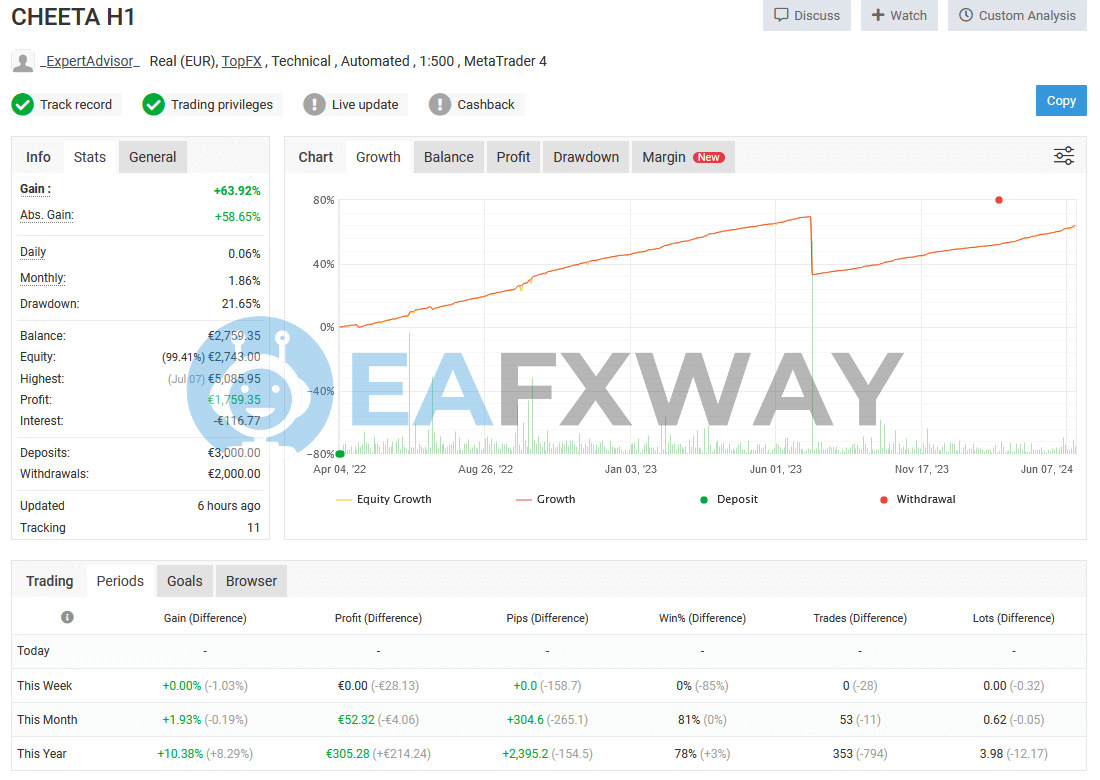The height and width of the screenshot is (780, 1100).
Task: Open the Custom Analysis button
Action: [1017, 15]
